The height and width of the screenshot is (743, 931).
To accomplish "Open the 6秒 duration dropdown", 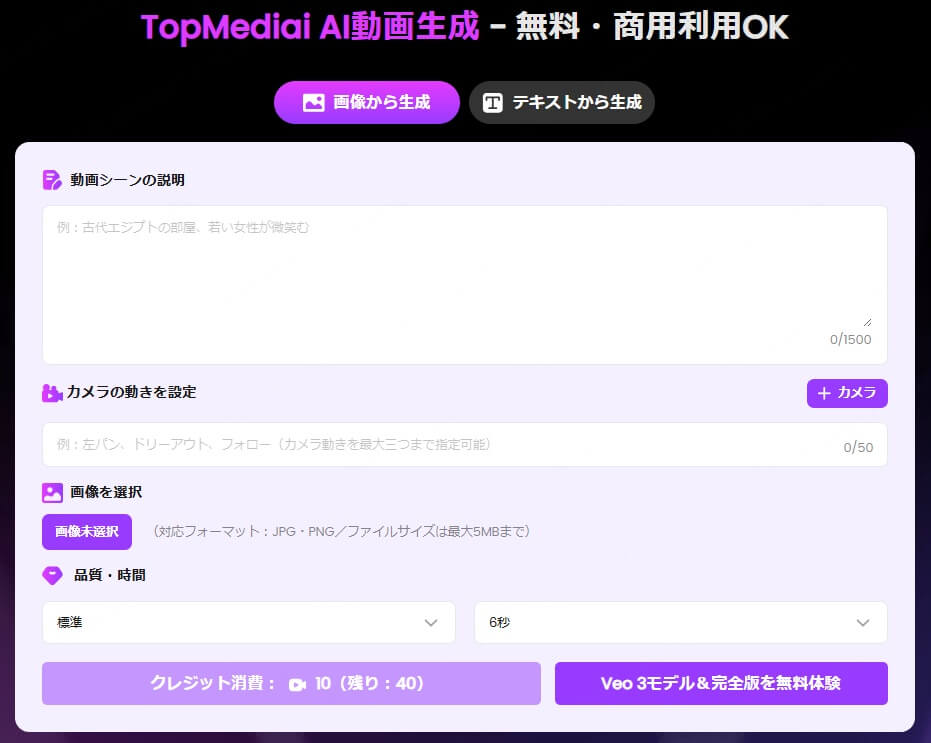I will click(680, 622).
